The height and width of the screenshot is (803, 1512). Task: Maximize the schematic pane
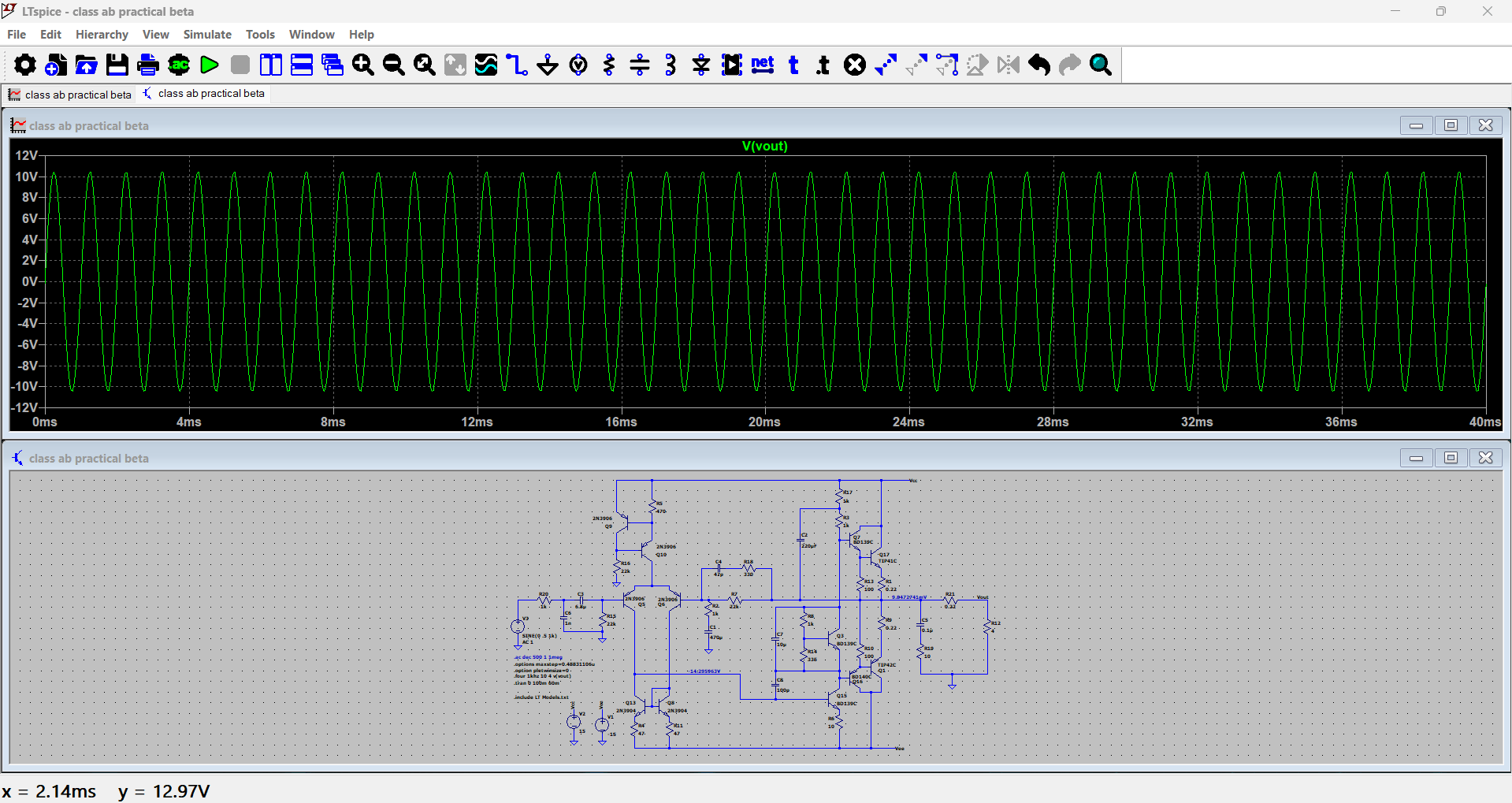[x=1451, y=458]
